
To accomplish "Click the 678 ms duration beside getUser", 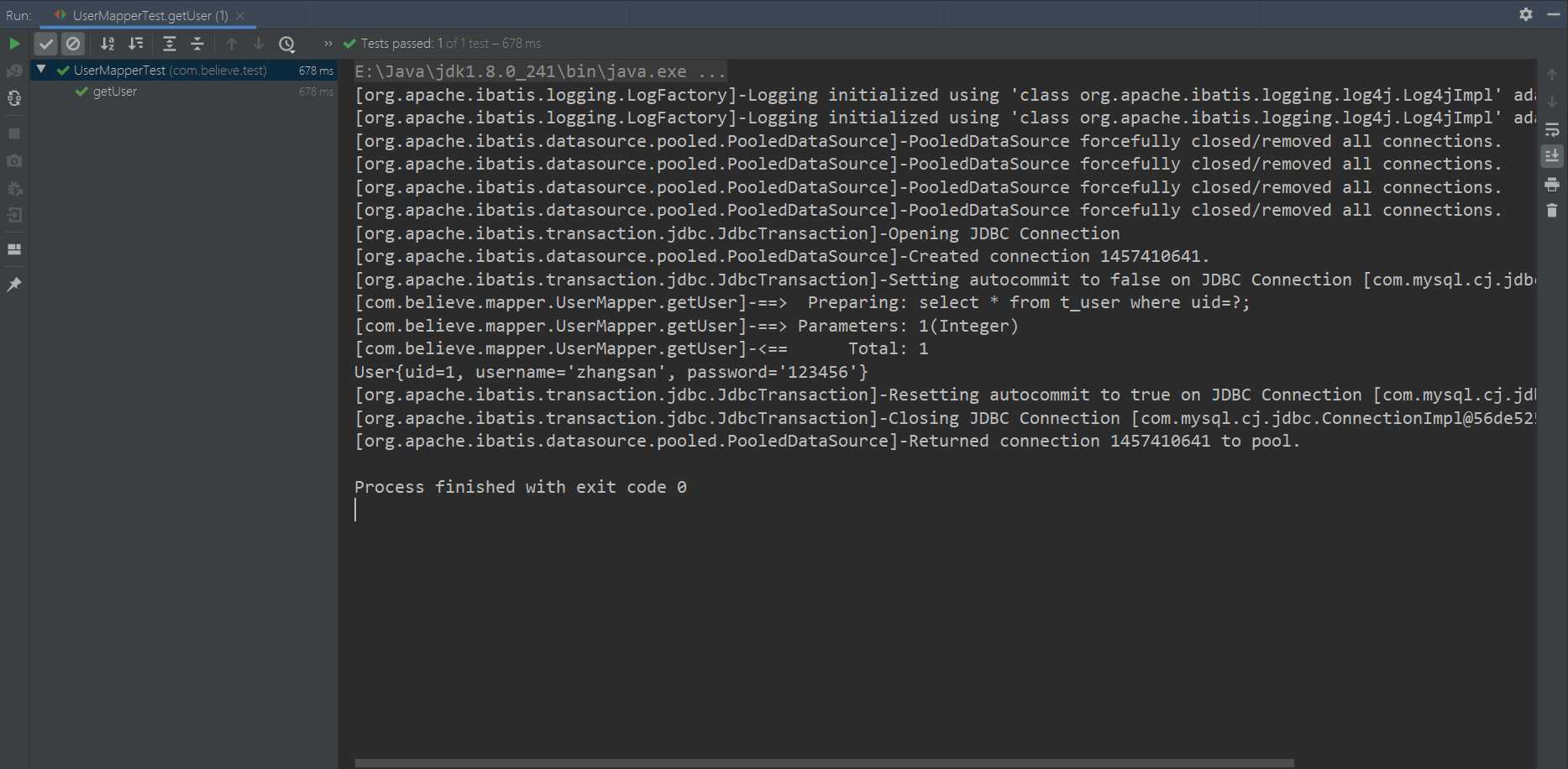I will pos(316,92).
